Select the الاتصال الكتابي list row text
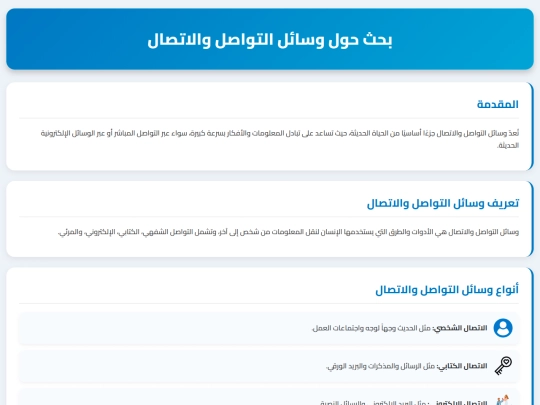540x405 pixels. 407,366
